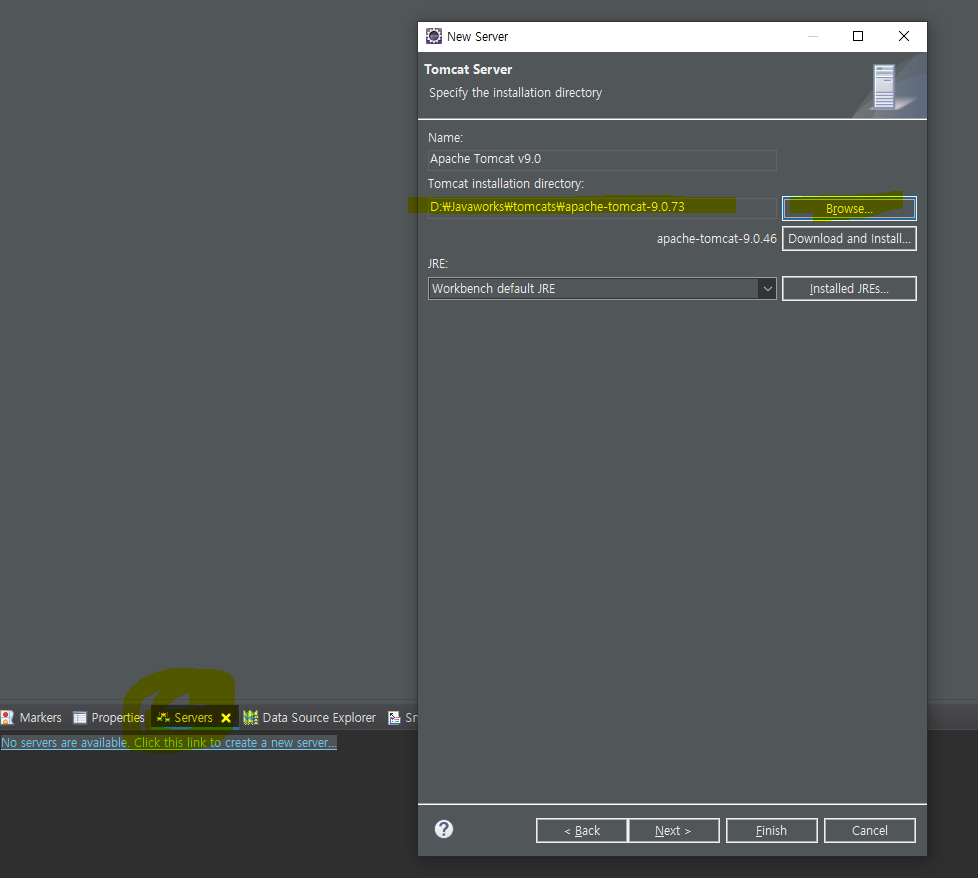Click the Browse... button
This screenshot has height=878, width=978.
pos(849,208)
